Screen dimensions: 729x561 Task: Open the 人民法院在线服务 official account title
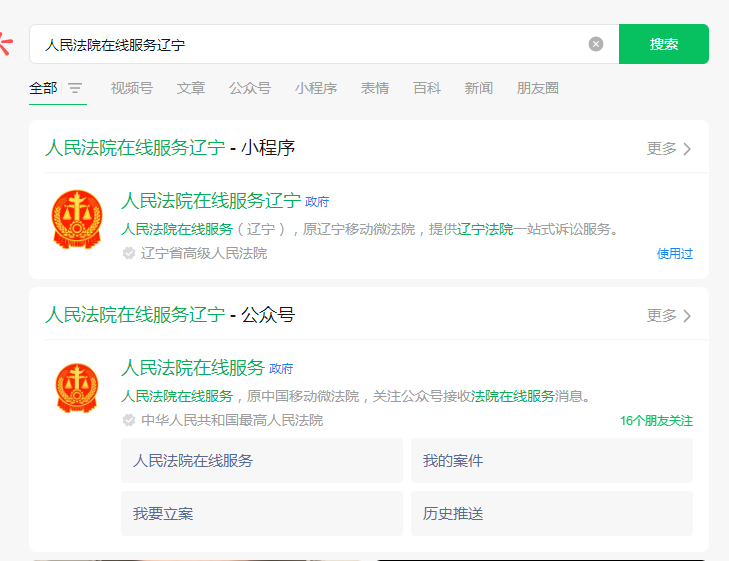coord(193,368)
